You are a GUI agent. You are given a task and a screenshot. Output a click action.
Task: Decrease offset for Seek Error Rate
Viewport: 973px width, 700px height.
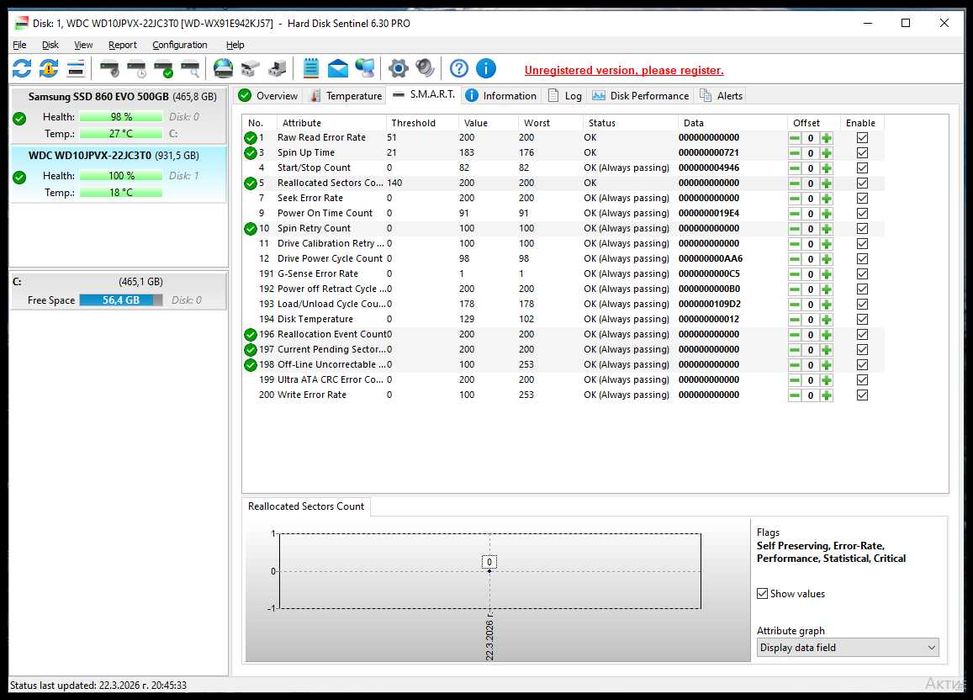point(795,198)
